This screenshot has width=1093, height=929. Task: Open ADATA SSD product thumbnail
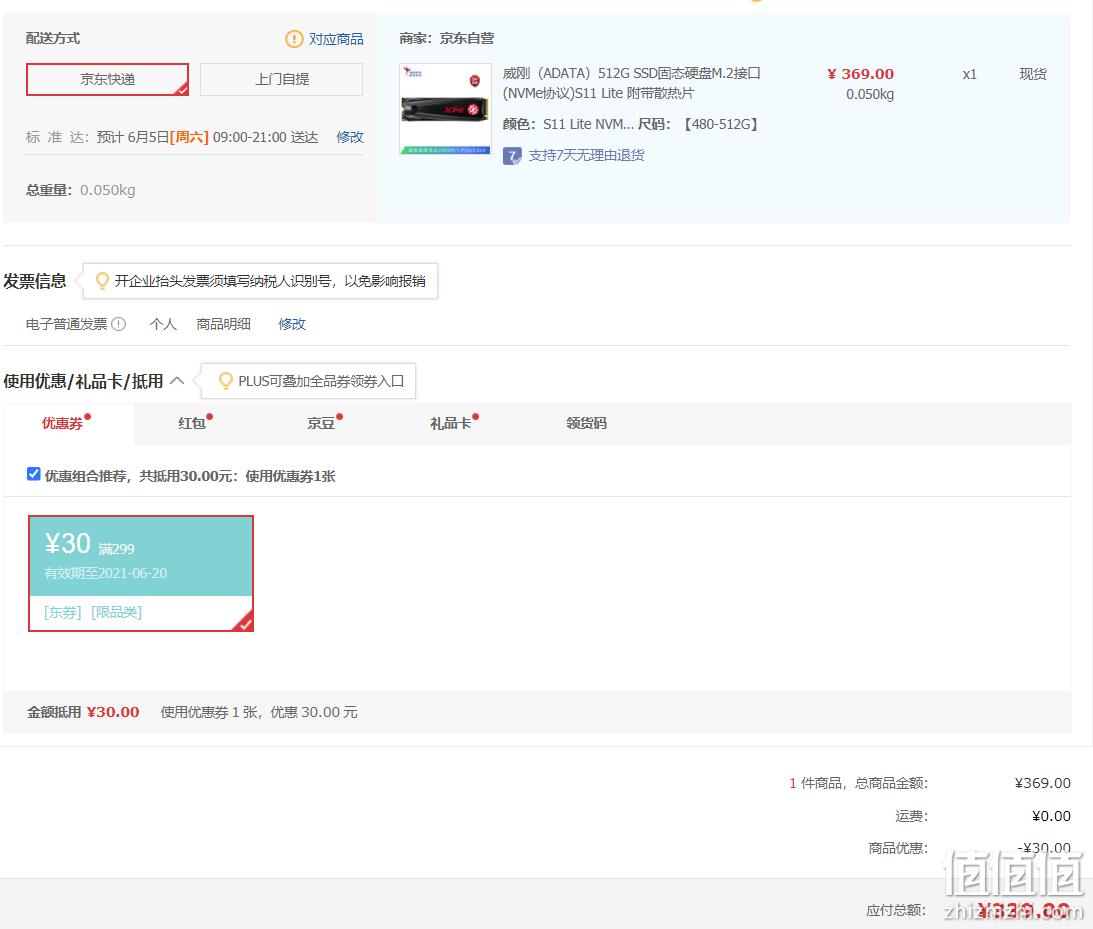point(445,109)
